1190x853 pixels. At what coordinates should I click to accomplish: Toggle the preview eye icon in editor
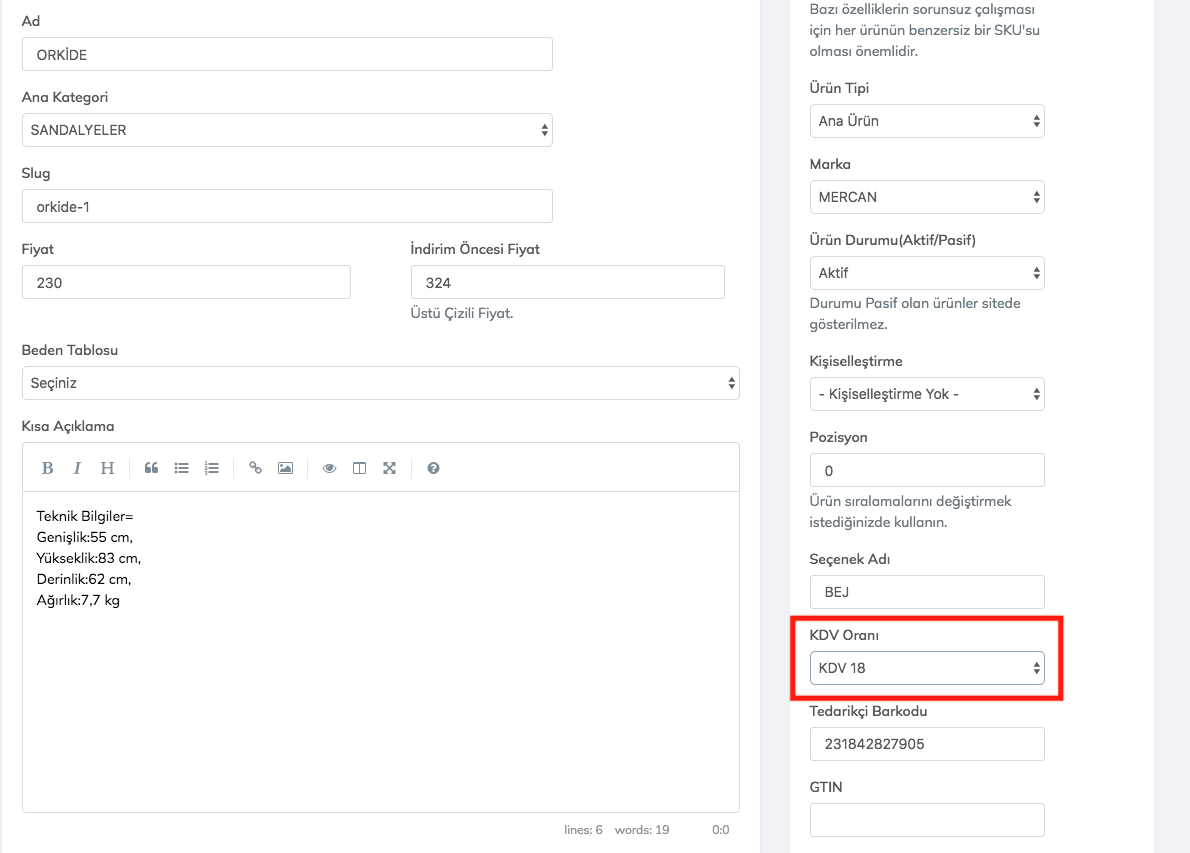click(329, 468)
